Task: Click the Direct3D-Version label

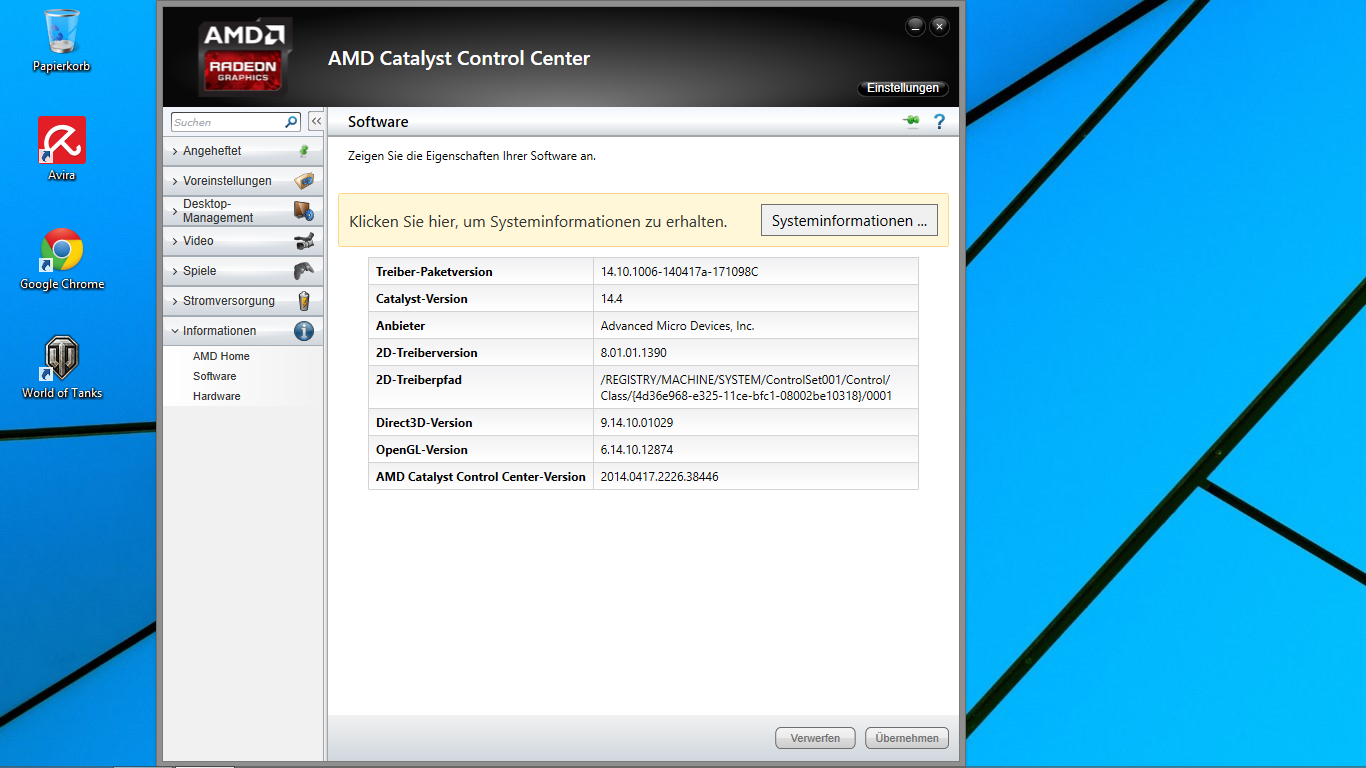Action: 424,423
